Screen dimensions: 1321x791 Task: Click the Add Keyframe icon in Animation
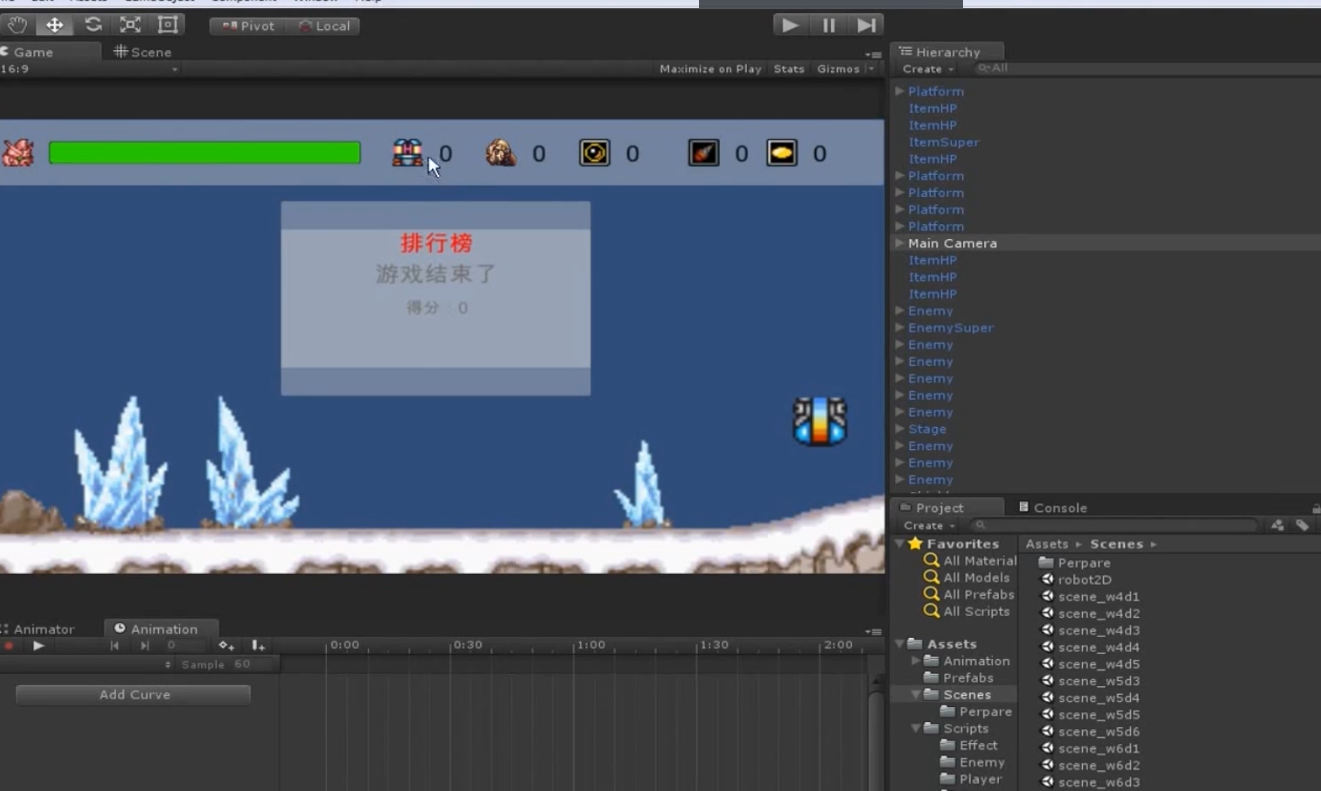pos(227,646)
